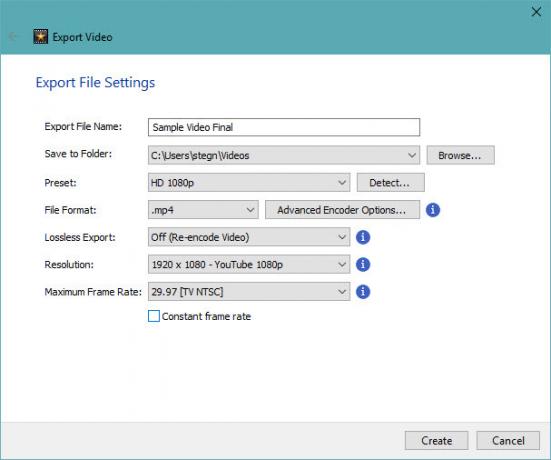This screenshot has width=551, height=460.
Task: Open the Maximum Frame Rate dropdown
Action: pos(249,292)
